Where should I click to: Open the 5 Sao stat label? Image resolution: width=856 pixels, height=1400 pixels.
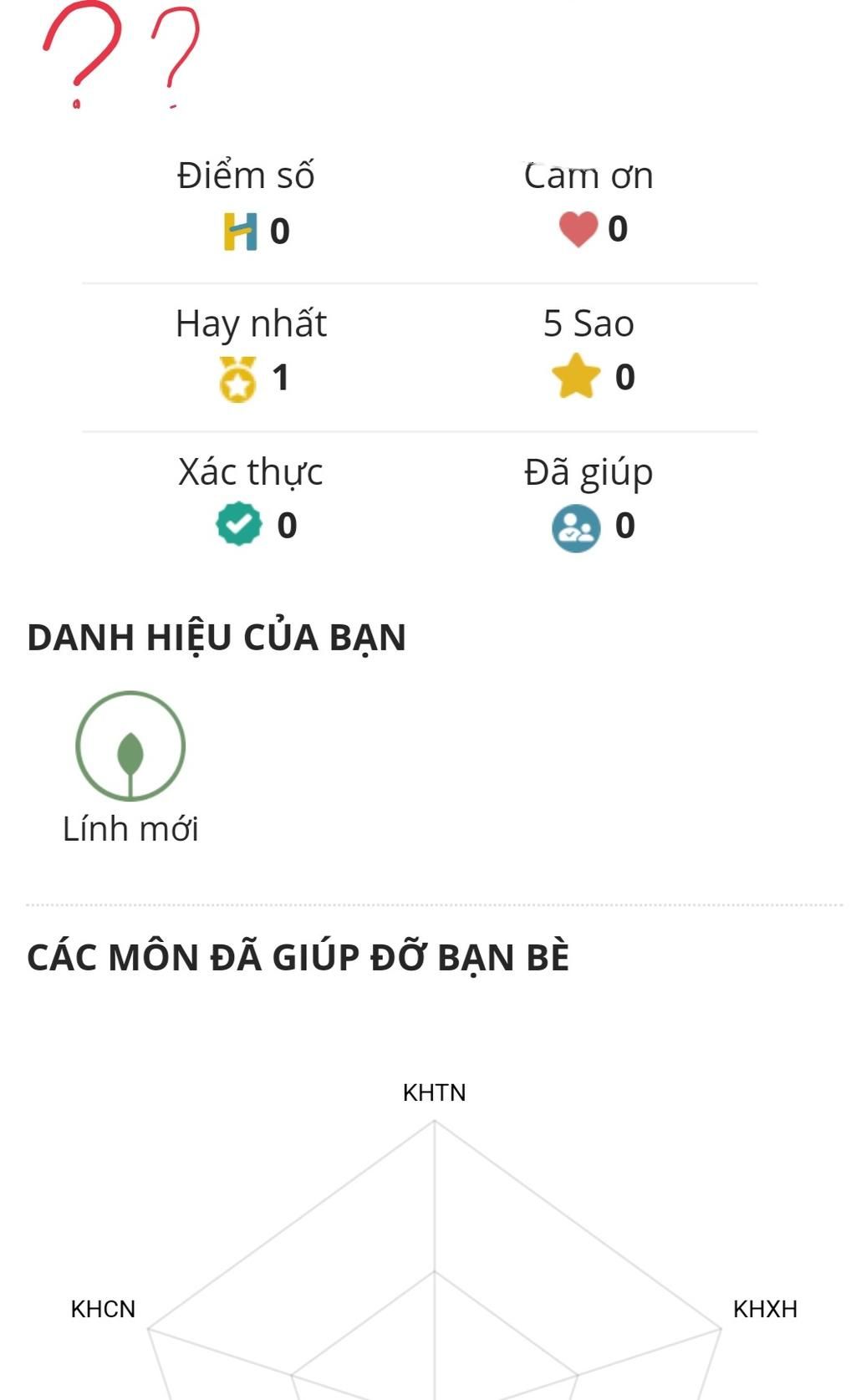[588, 323]
